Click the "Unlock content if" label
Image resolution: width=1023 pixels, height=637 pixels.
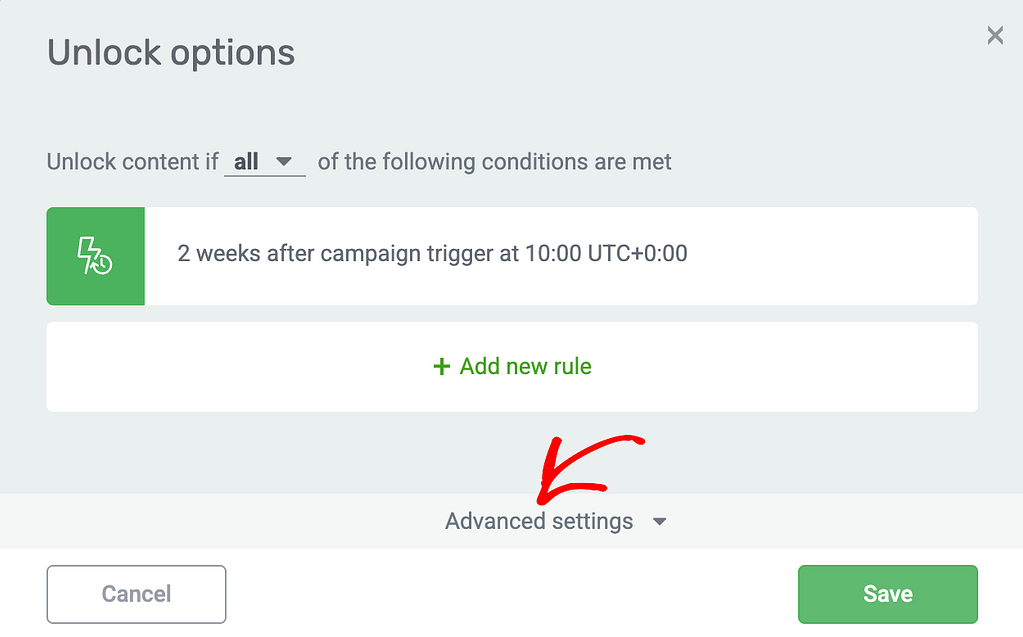pyautogui.click(x=132, y=162)
